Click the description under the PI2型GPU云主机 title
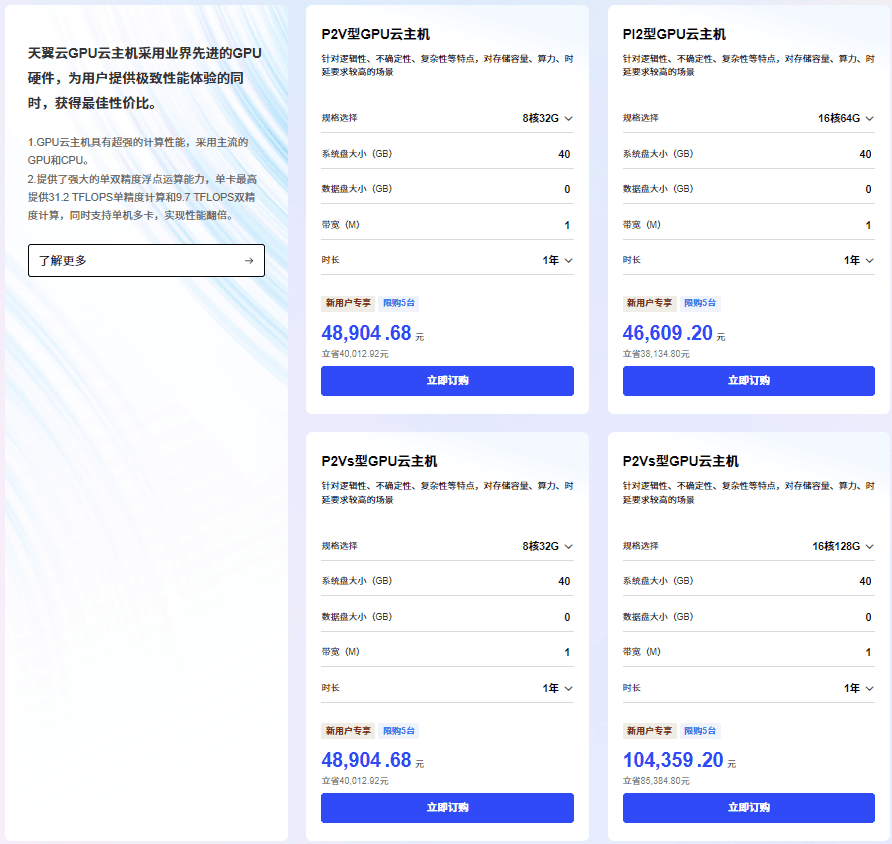The image size is (892, 844). click(749, 65)
